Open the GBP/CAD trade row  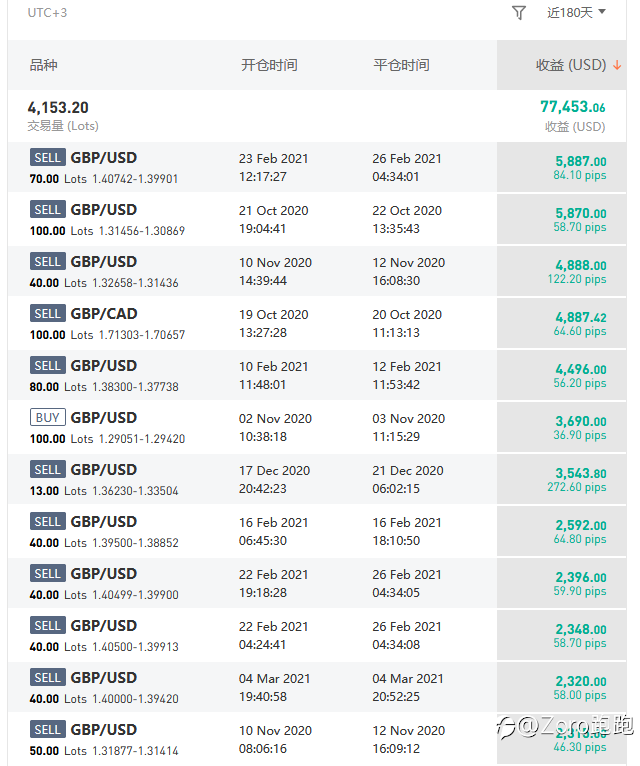[317, 323]
